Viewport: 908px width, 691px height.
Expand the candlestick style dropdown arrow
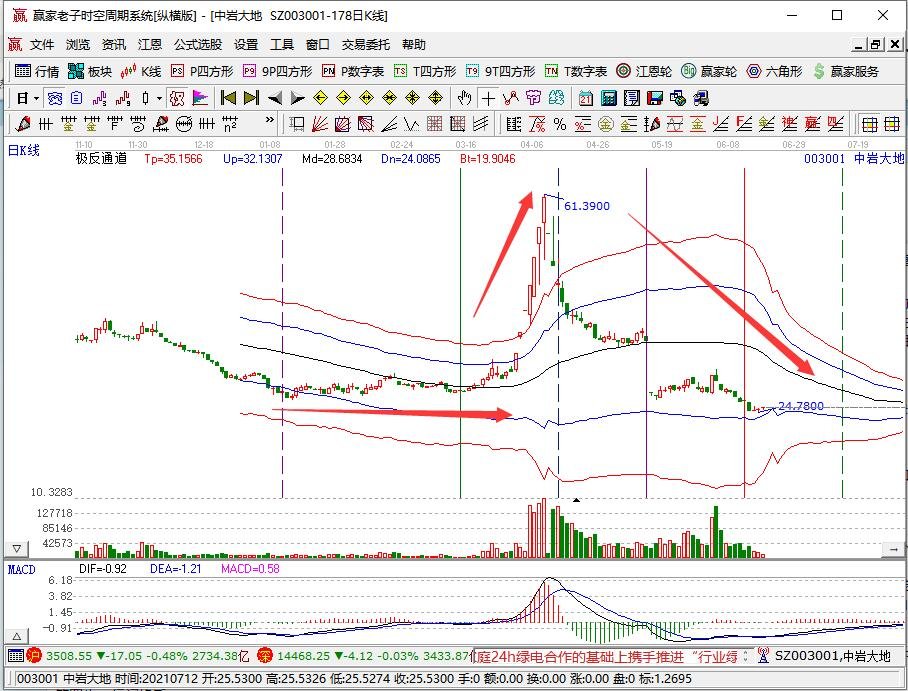(x=159, y=98)
